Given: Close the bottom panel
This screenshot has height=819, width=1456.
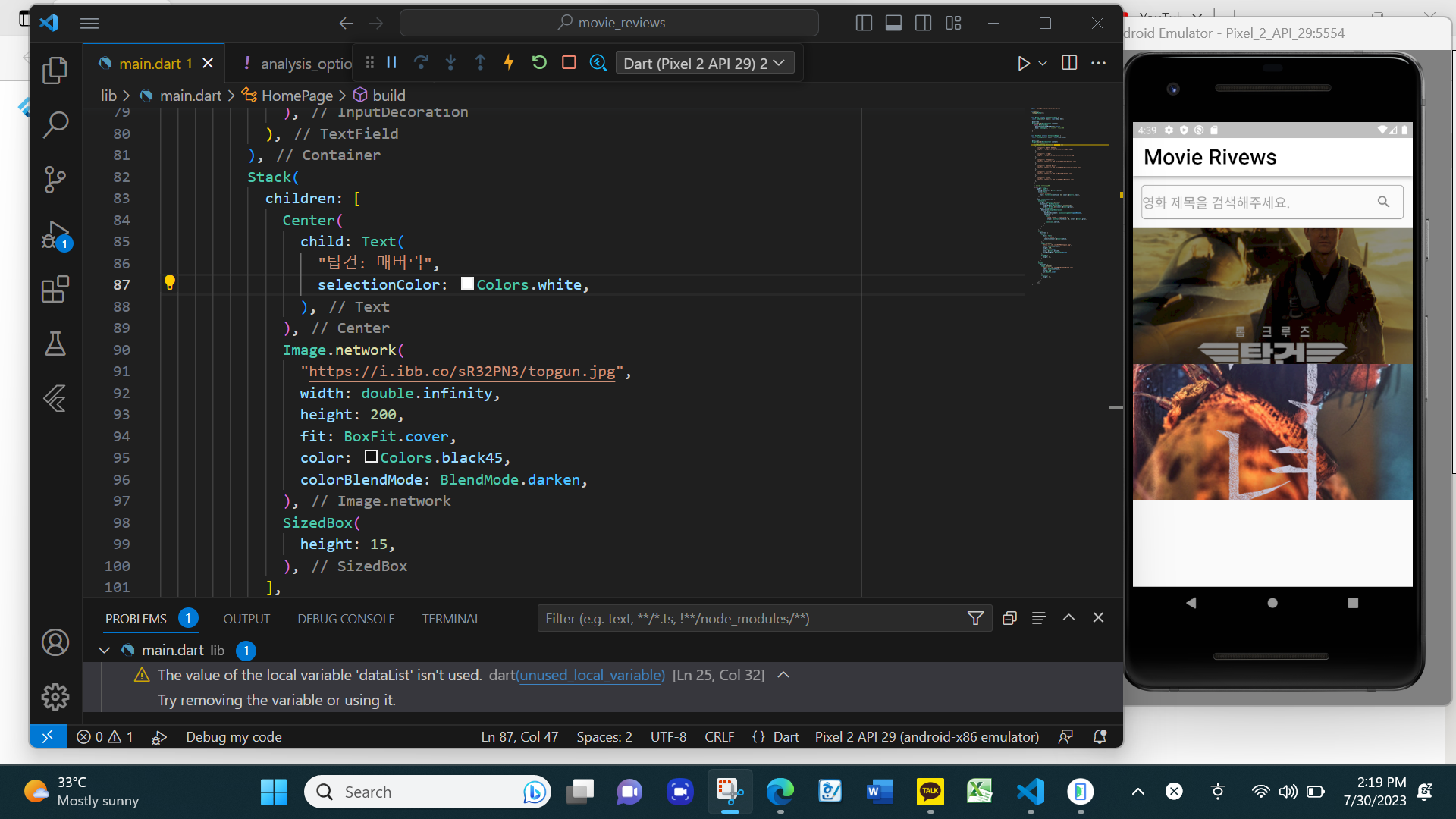Looking at the screenshot, I should coord(1098,617).
